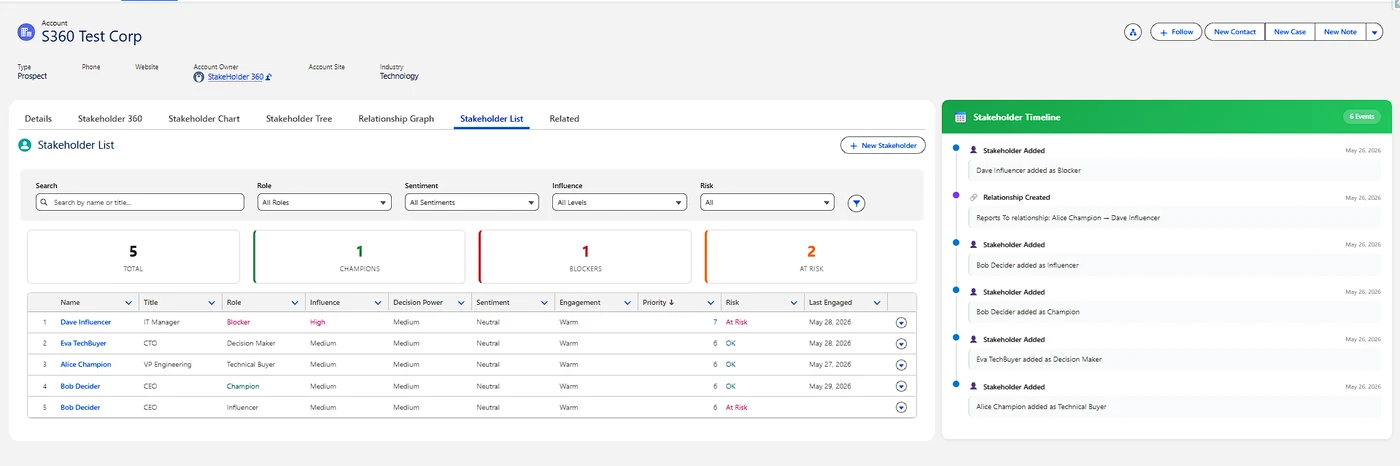Open Bob Decider link in the Champion row

click(x=80, y=386)
